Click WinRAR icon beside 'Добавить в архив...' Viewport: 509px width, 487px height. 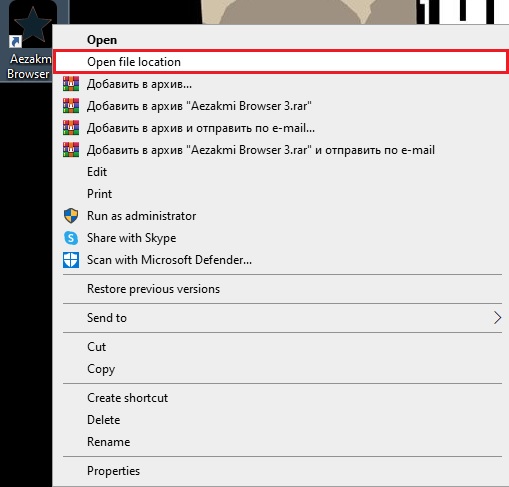click(71, 84)
